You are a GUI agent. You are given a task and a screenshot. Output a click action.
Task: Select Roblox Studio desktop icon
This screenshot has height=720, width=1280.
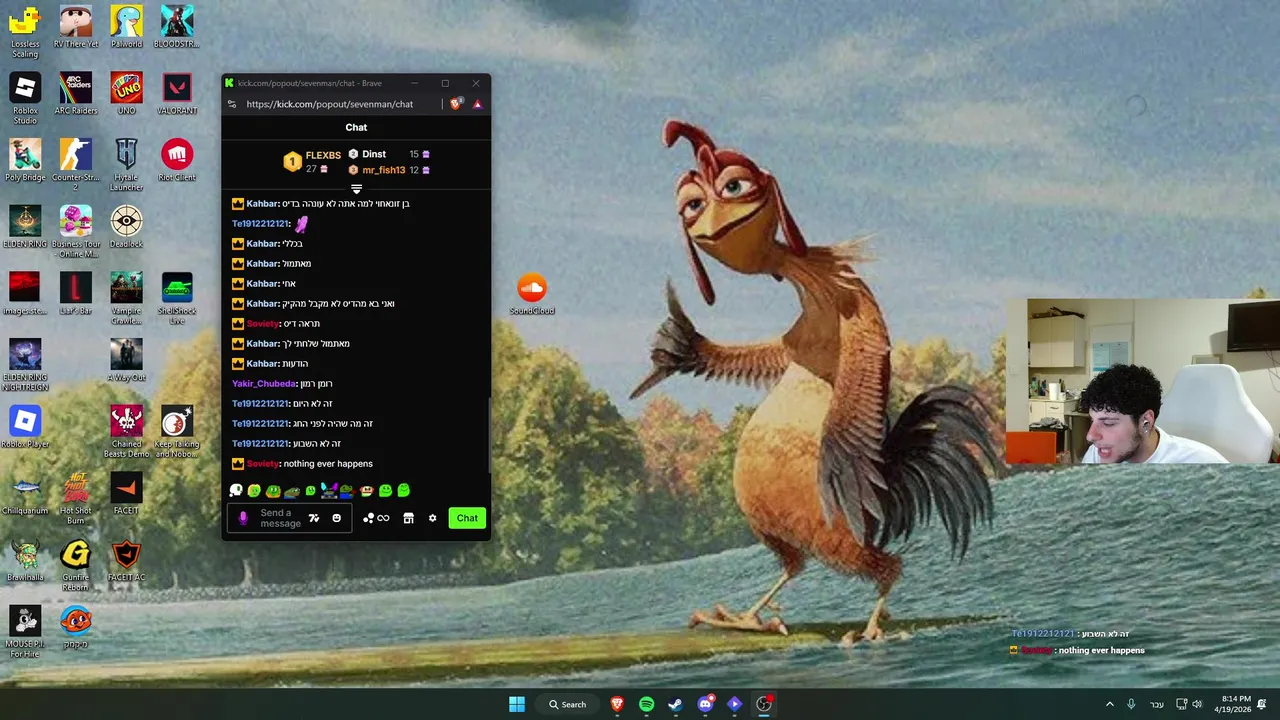click(25, 98)
